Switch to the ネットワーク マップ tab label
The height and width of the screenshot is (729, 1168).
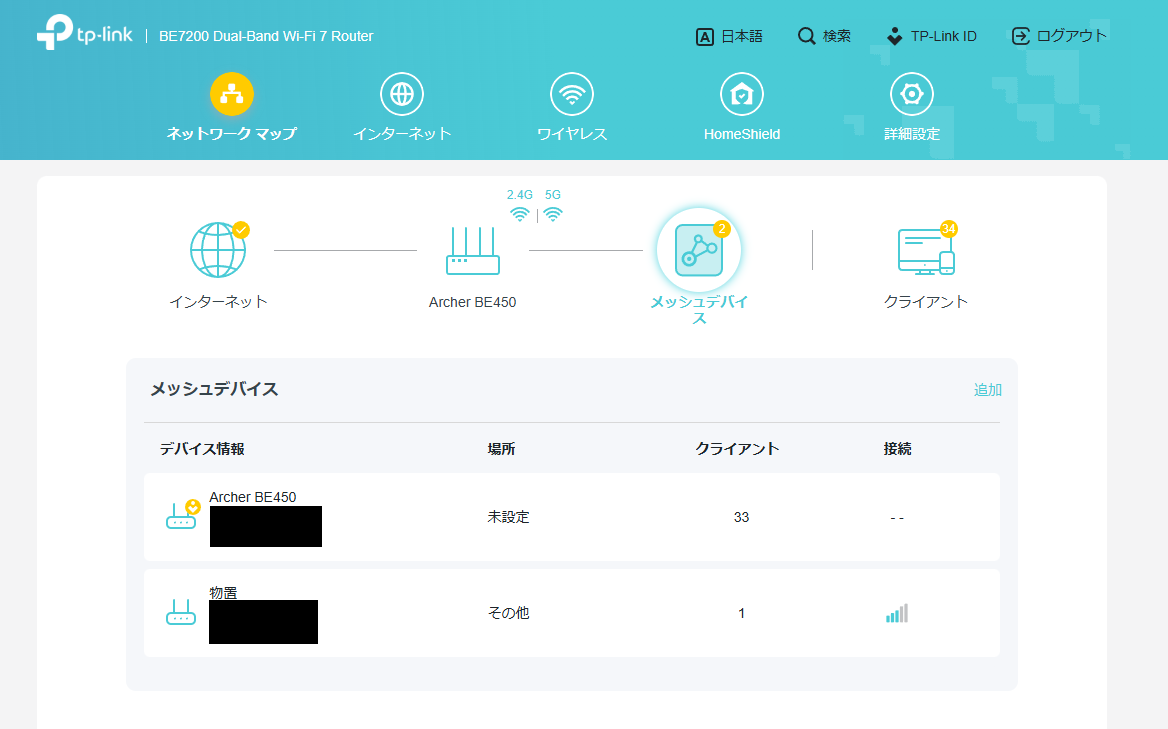tap(232, 134)
